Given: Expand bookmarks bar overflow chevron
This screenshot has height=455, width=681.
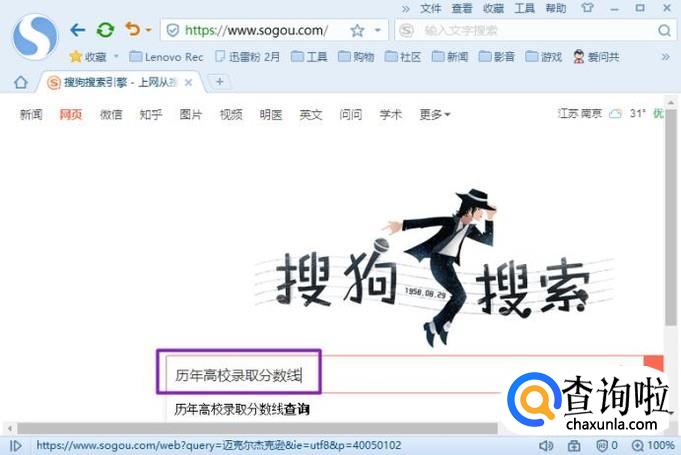Looking at the screenshot, I should coord(665,57).
